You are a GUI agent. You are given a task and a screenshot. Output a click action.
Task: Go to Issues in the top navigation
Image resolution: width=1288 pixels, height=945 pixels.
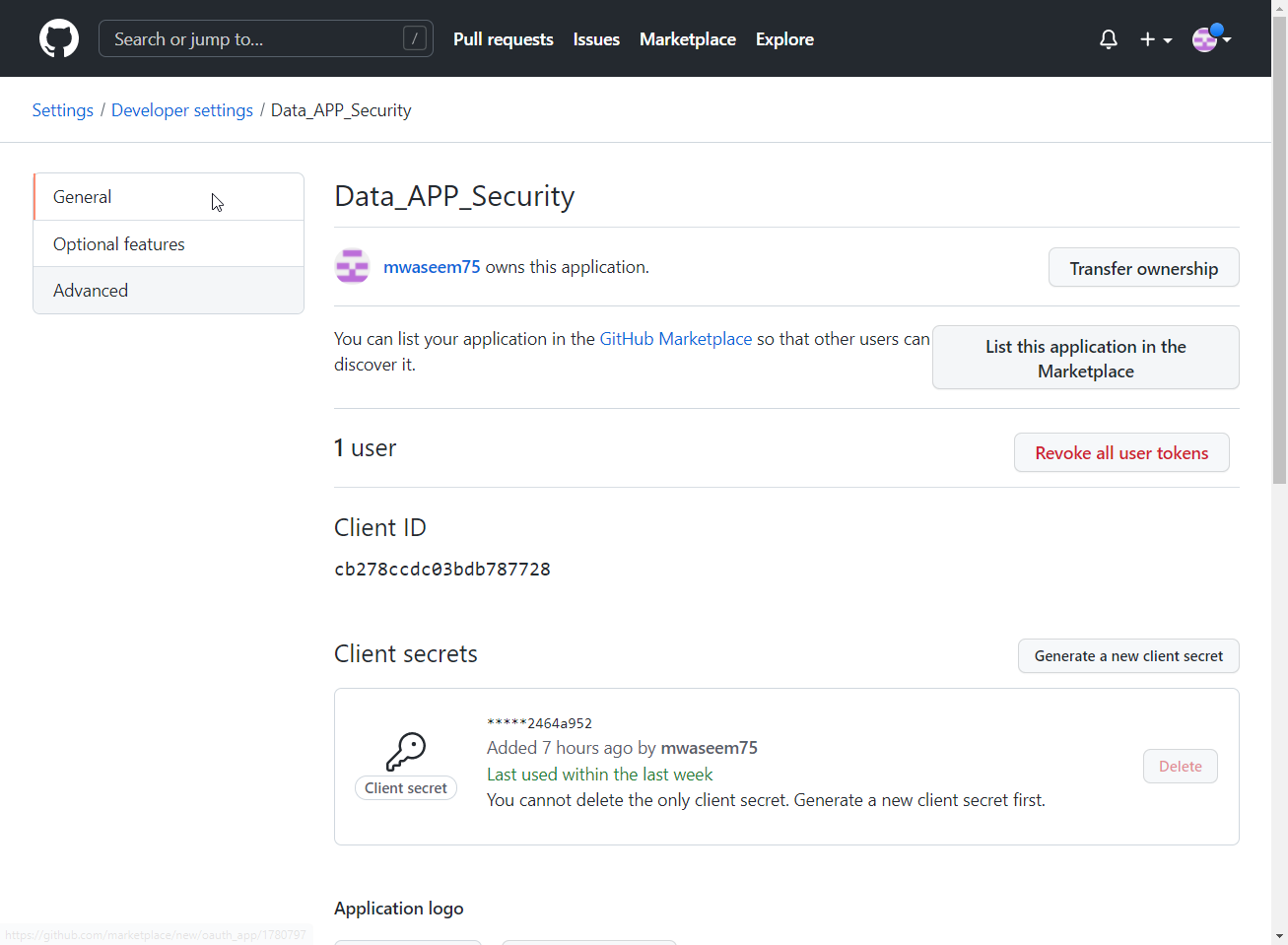596,39
